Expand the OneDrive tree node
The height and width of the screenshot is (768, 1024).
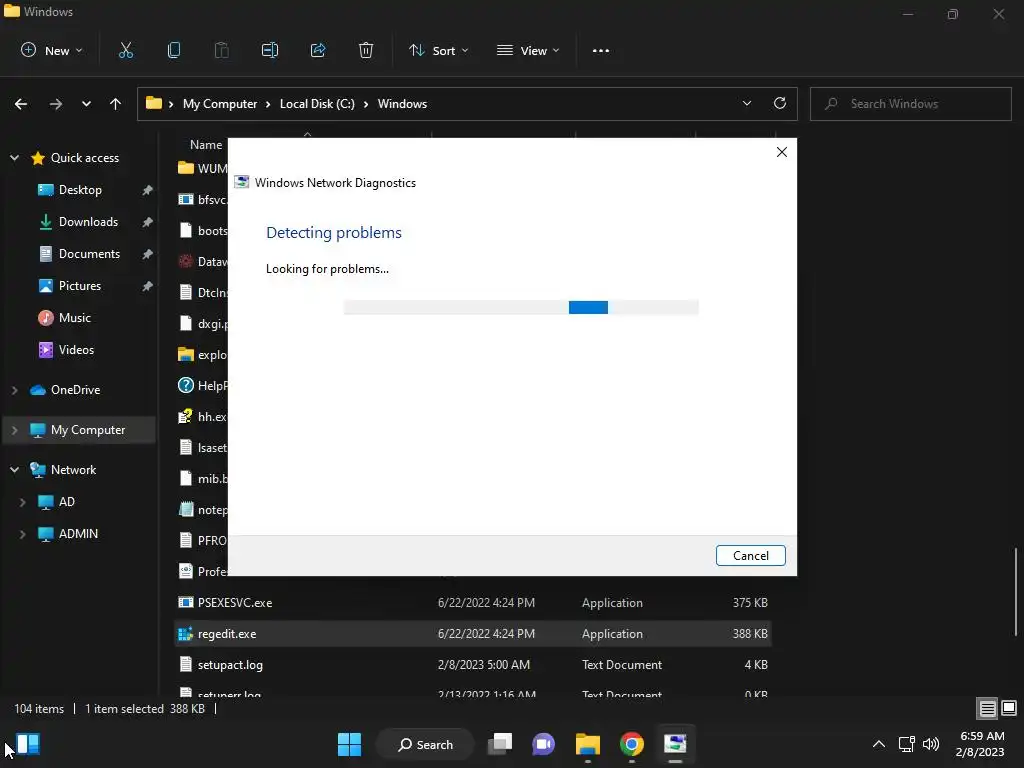coord(14,390)
